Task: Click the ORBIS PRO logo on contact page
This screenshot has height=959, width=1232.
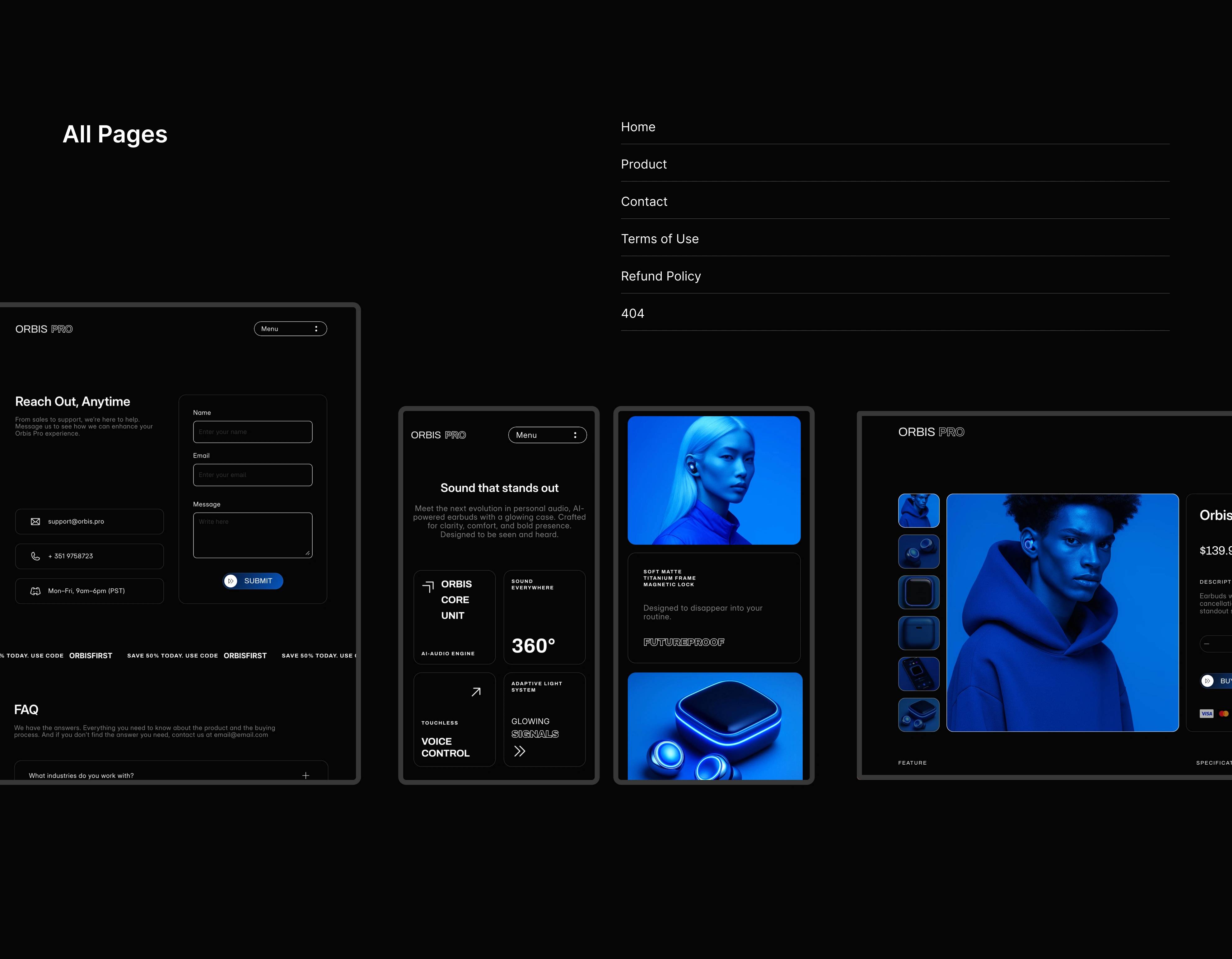Action: click(44, 329)
